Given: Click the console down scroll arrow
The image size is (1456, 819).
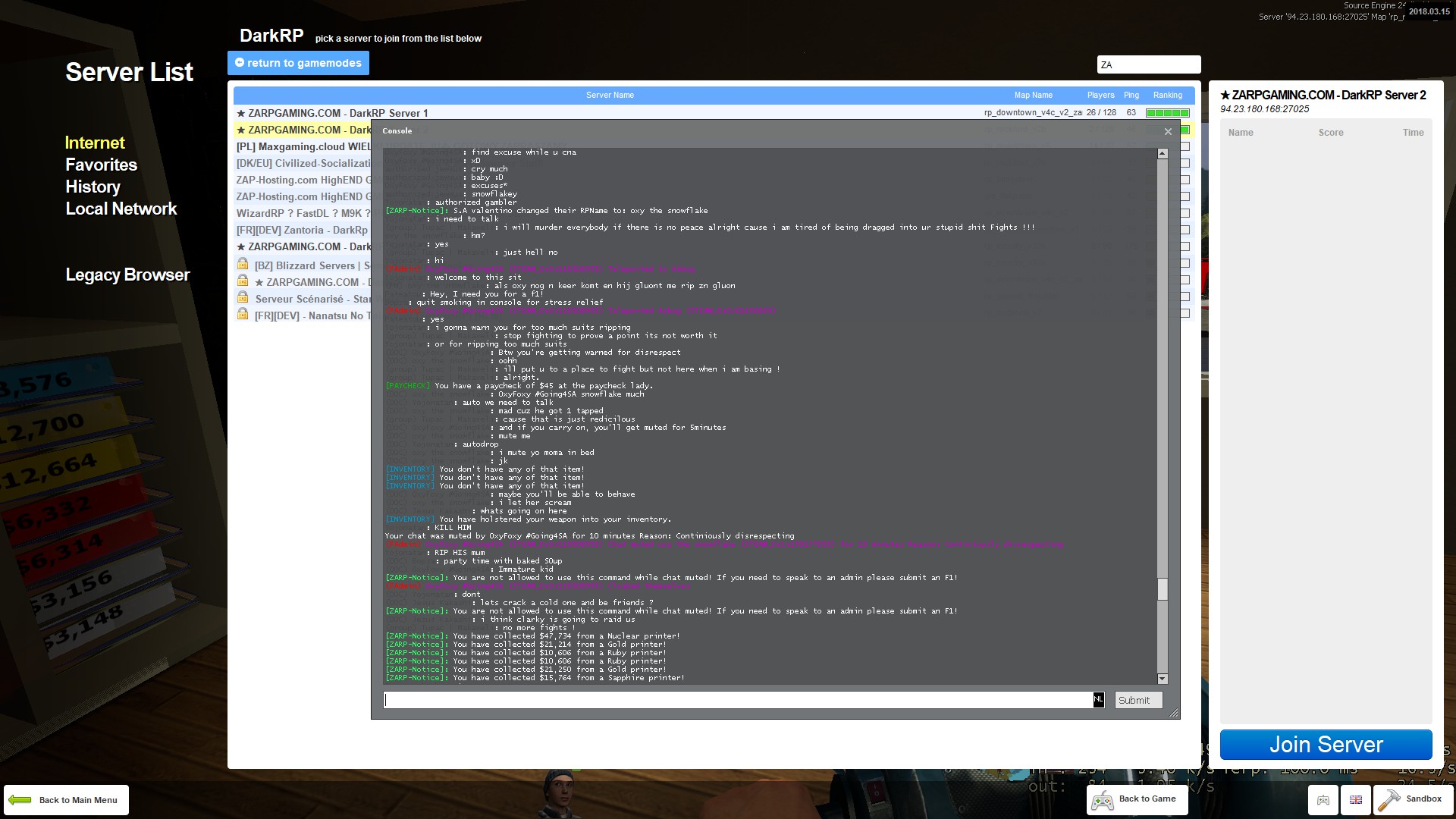Looking at the screenshot, I should tap(1163, 679).
